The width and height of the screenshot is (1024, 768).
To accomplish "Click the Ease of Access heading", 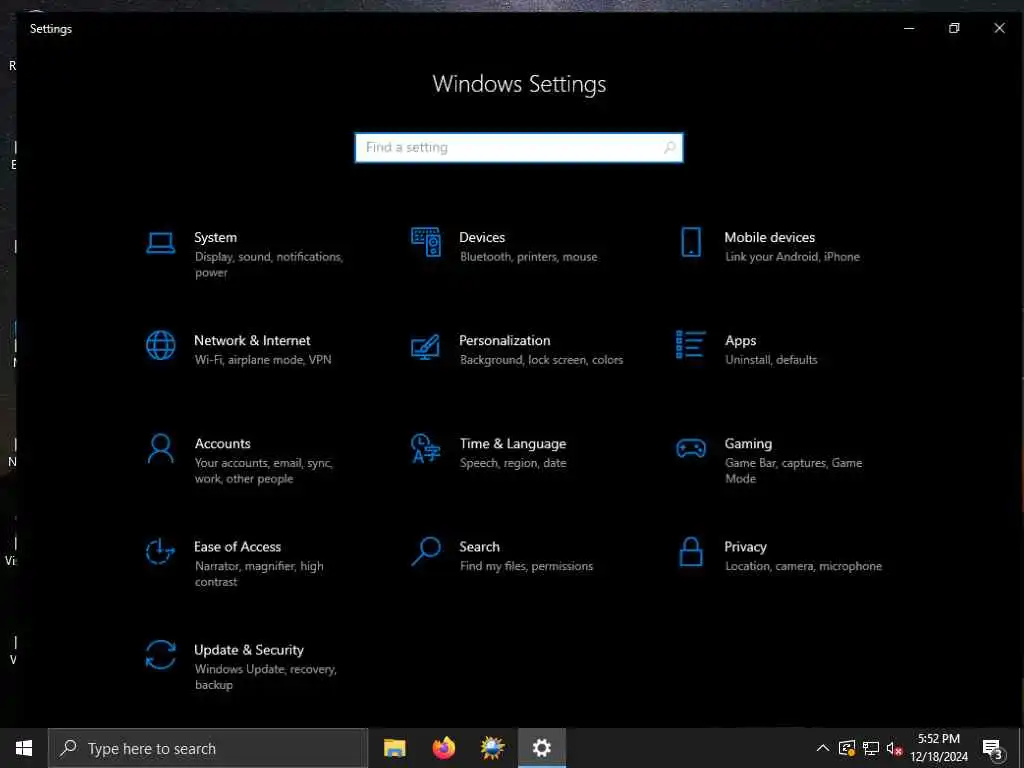I will pos(238,547).
